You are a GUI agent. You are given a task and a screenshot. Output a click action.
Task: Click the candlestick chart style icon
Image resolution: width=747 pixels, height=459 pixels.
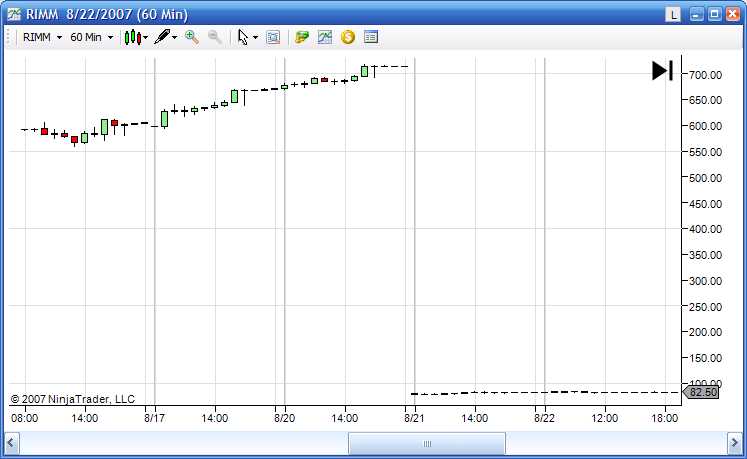(132, 37)
